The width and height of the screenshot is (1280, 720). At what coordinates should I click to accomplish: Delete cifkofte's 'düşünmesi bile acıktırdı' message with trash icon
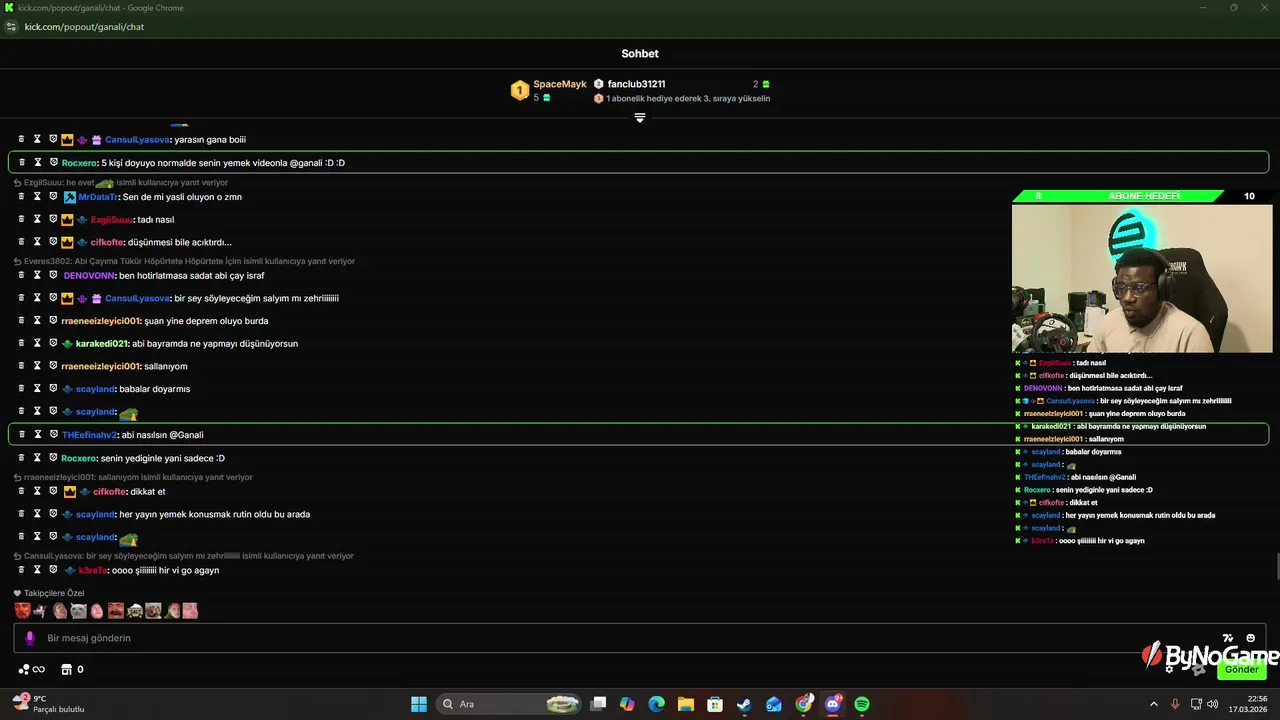tap(21, 242)
